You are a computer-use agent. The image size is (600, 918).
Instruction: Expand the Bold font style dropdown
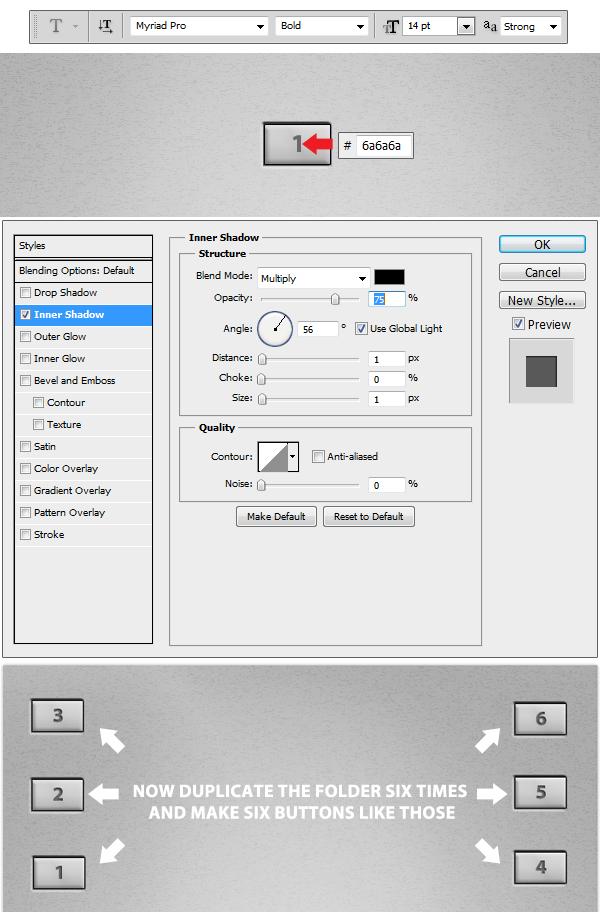tap(321, 26)
